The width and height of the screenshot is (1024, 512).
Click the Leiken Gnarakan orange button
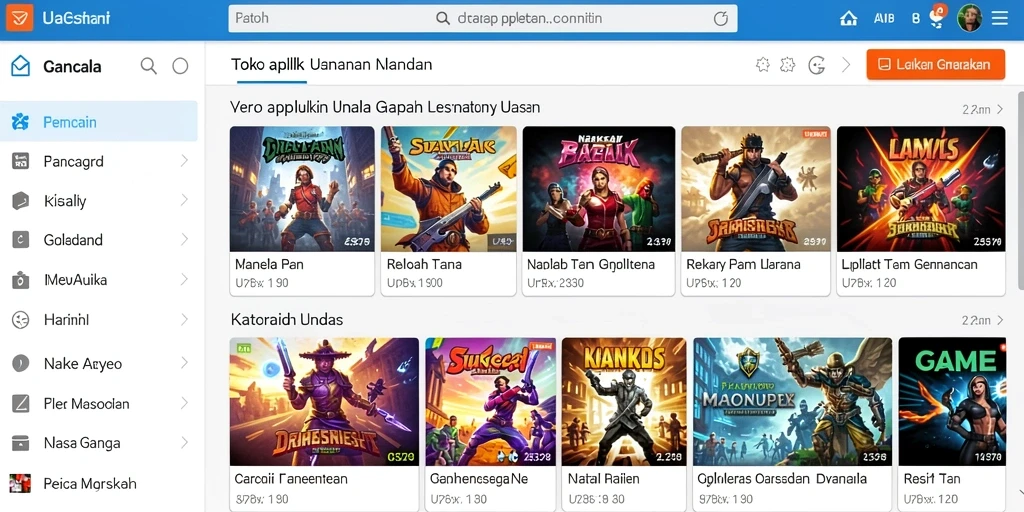[935, 65]
